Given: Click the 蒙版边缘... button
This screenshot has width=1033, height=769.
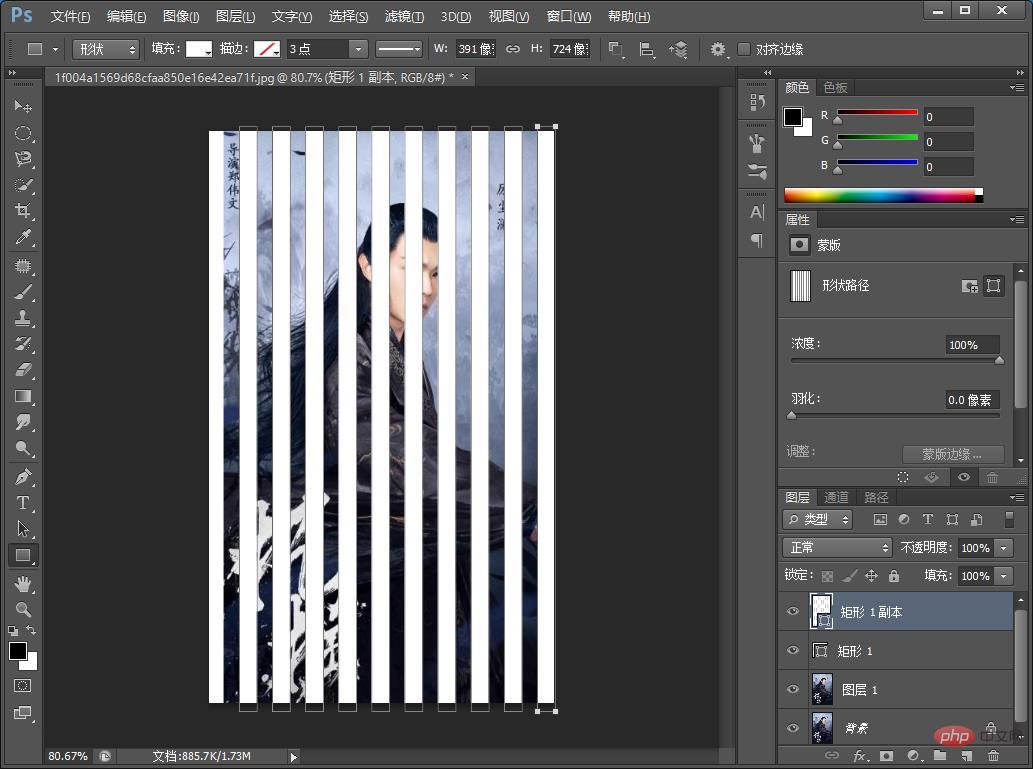Looking at the screenshot, I should [x=952, y=454].
